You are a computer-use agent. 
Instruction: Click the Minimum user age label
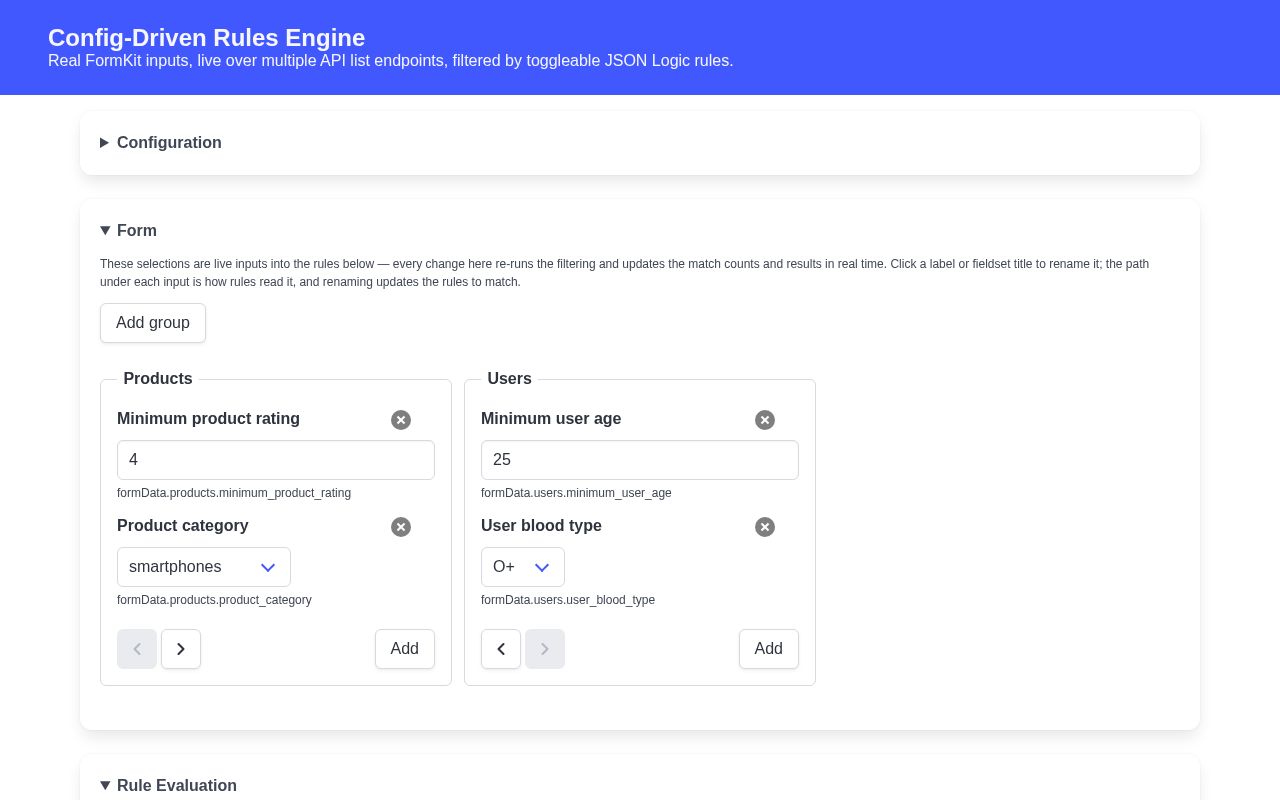[x=551, y=419]
